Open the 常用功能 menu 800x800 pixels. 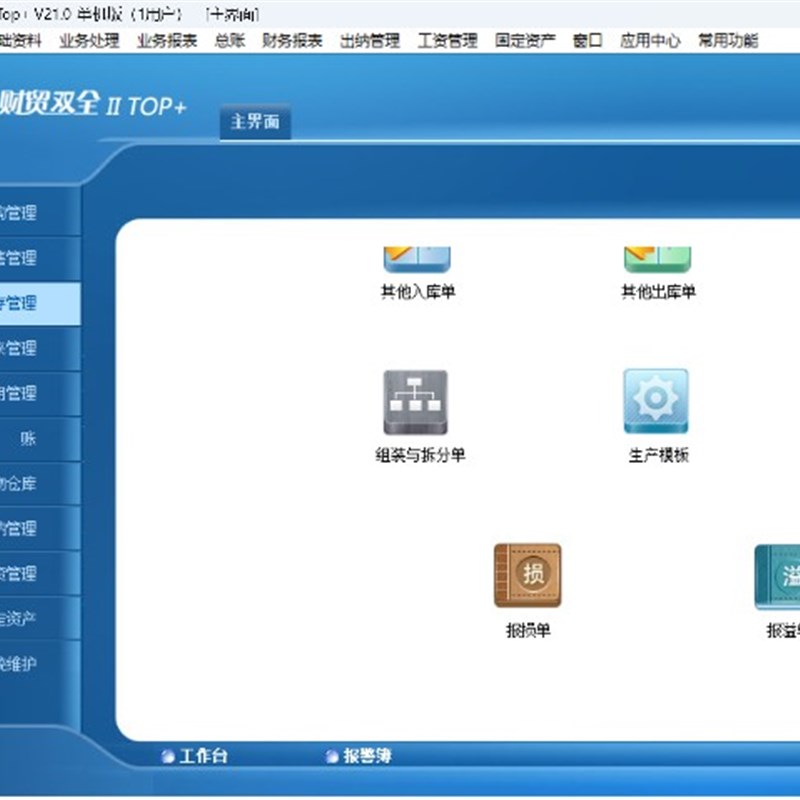(x=728, y=40)
